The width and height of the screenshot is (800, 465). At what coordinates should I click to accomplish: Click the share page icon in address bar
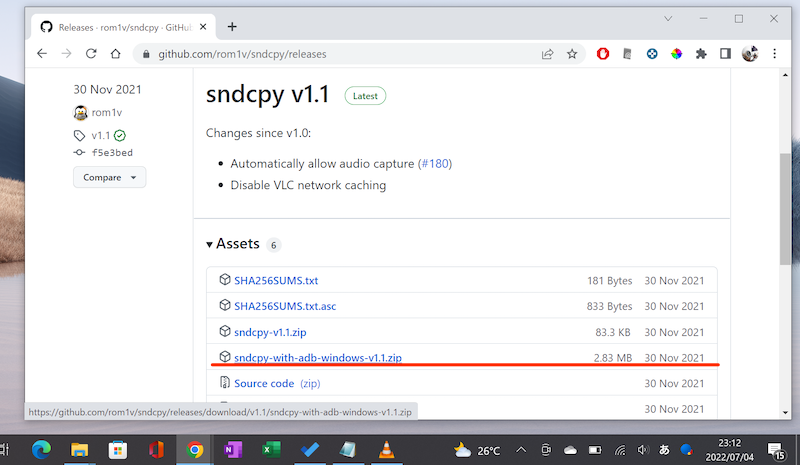[548, 54]
